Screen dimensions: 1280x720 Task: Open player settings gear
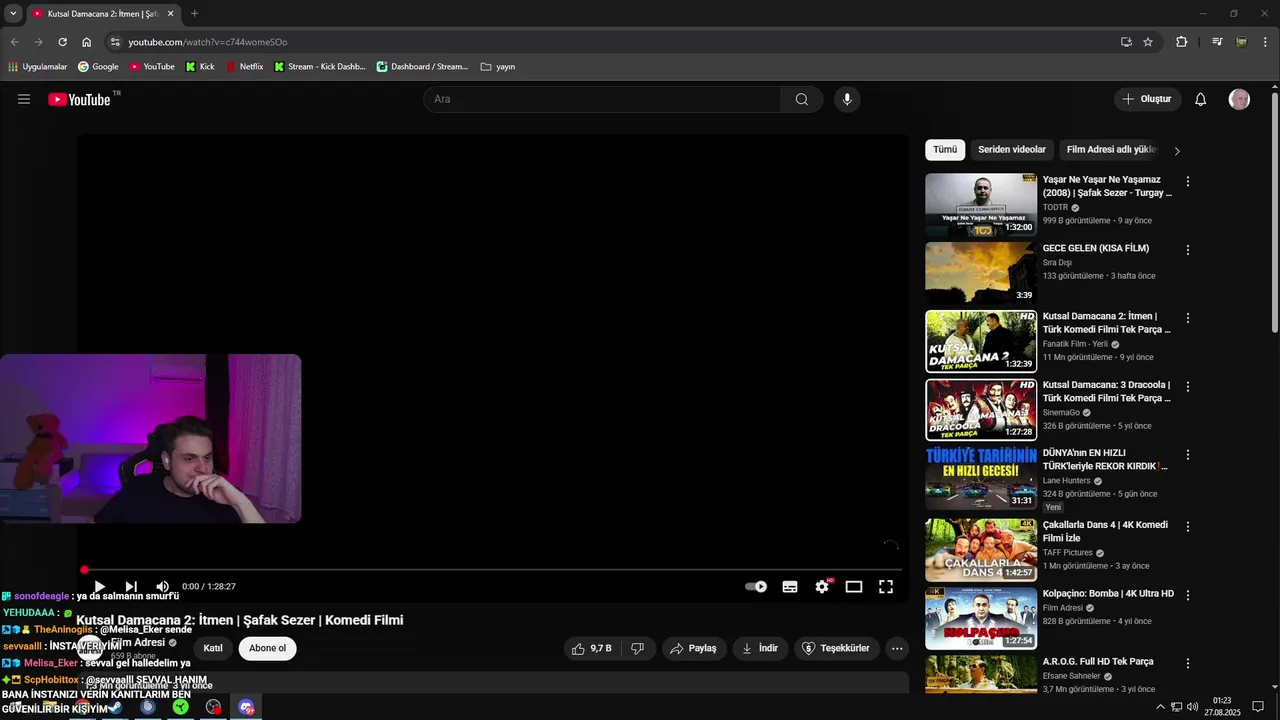tap(822, 587)
